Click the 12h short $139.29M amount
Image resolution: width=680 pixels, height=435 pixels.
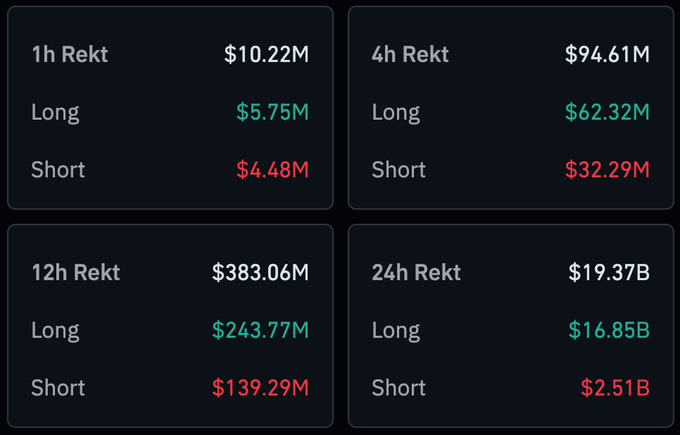tap(260, 388)
